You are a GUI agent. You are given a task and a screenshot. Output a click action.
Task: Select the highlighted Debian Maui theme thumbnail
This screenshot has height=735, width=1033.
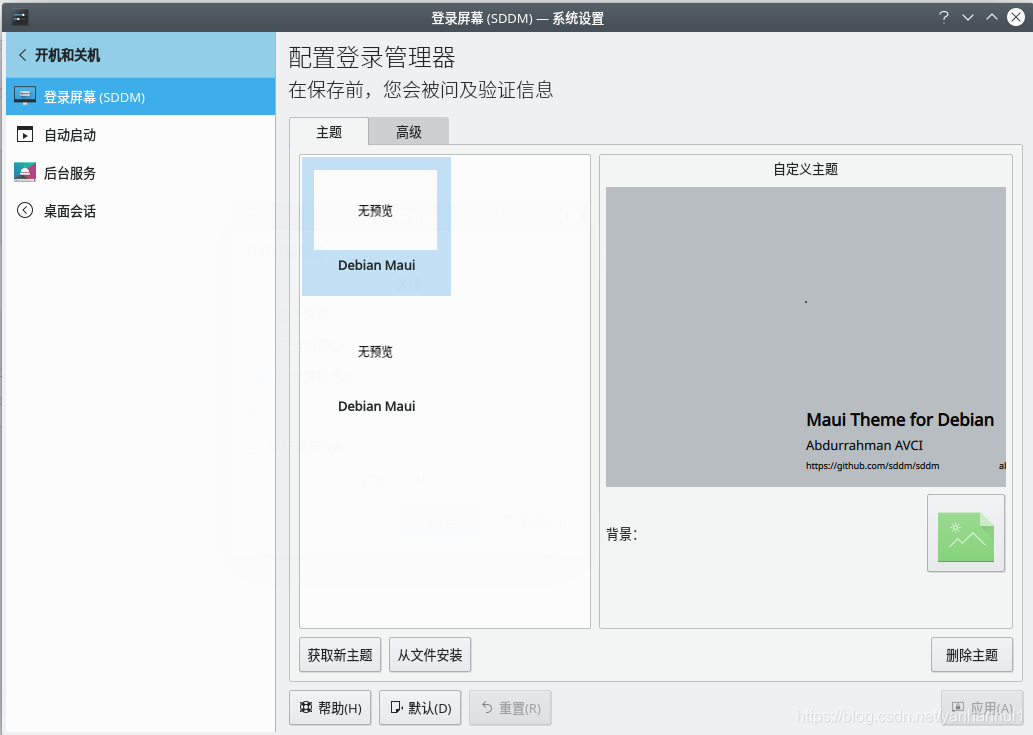(x=376, y=226)
